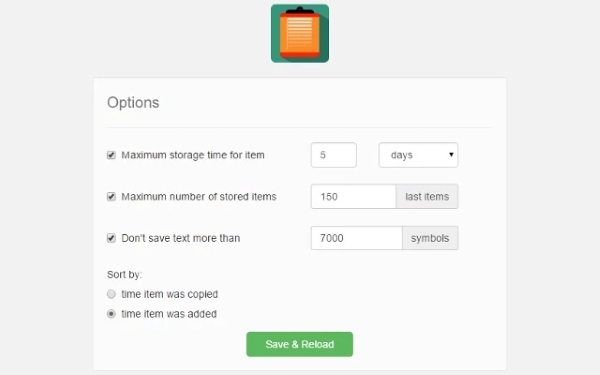Click Maximum number of stored items label
The image size is (600, 375).
click(199, 197)
